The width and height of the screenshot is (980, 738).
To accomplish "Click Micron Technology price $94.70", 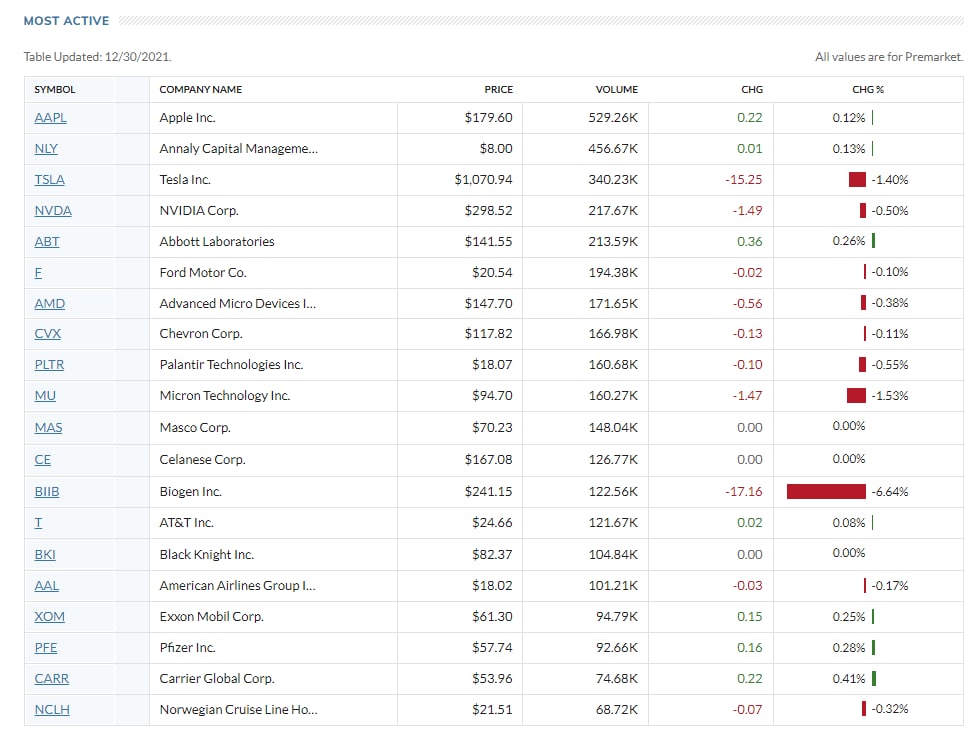I will [x=492, y=396].
